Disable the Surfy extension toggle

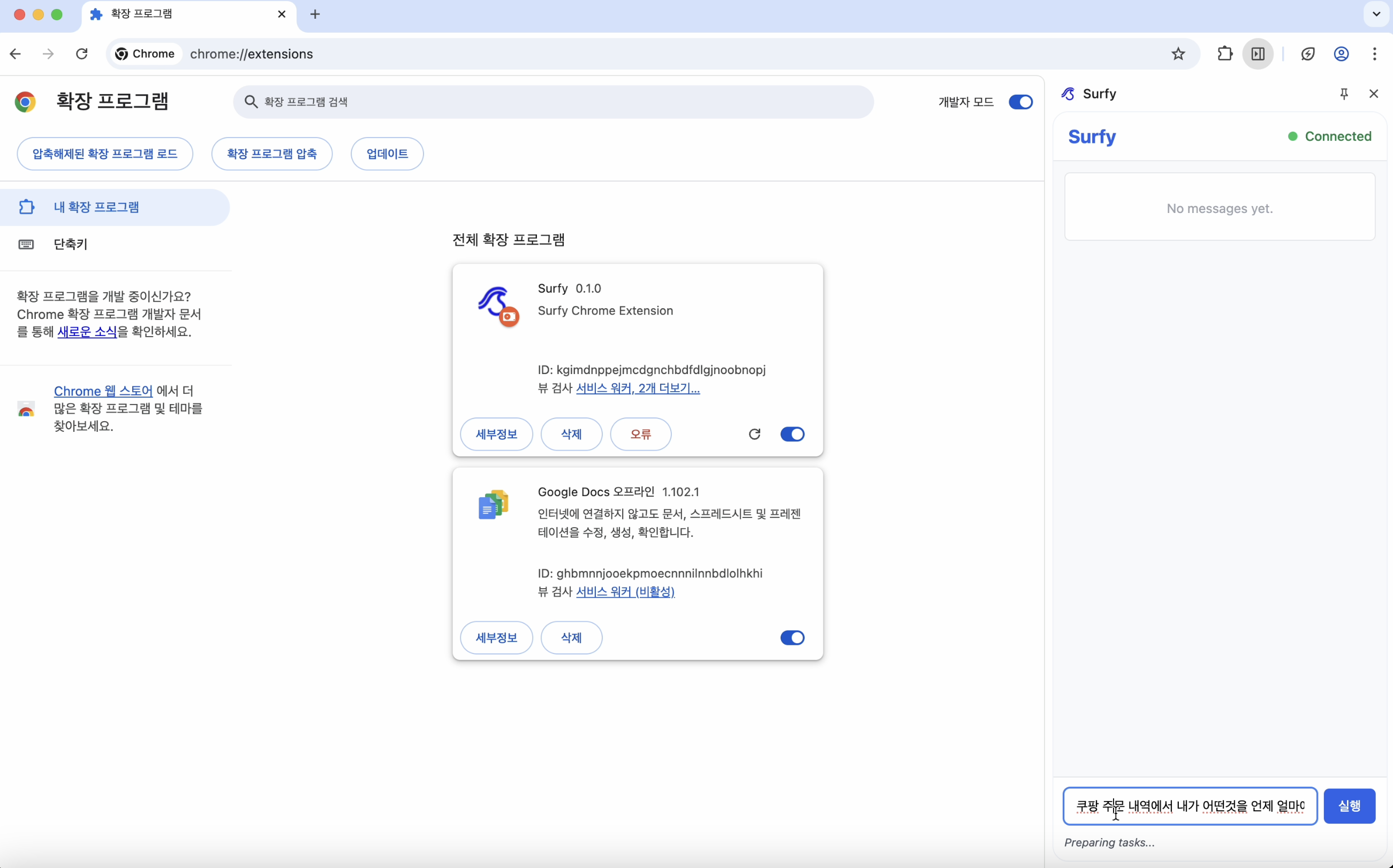click(792, 434)
